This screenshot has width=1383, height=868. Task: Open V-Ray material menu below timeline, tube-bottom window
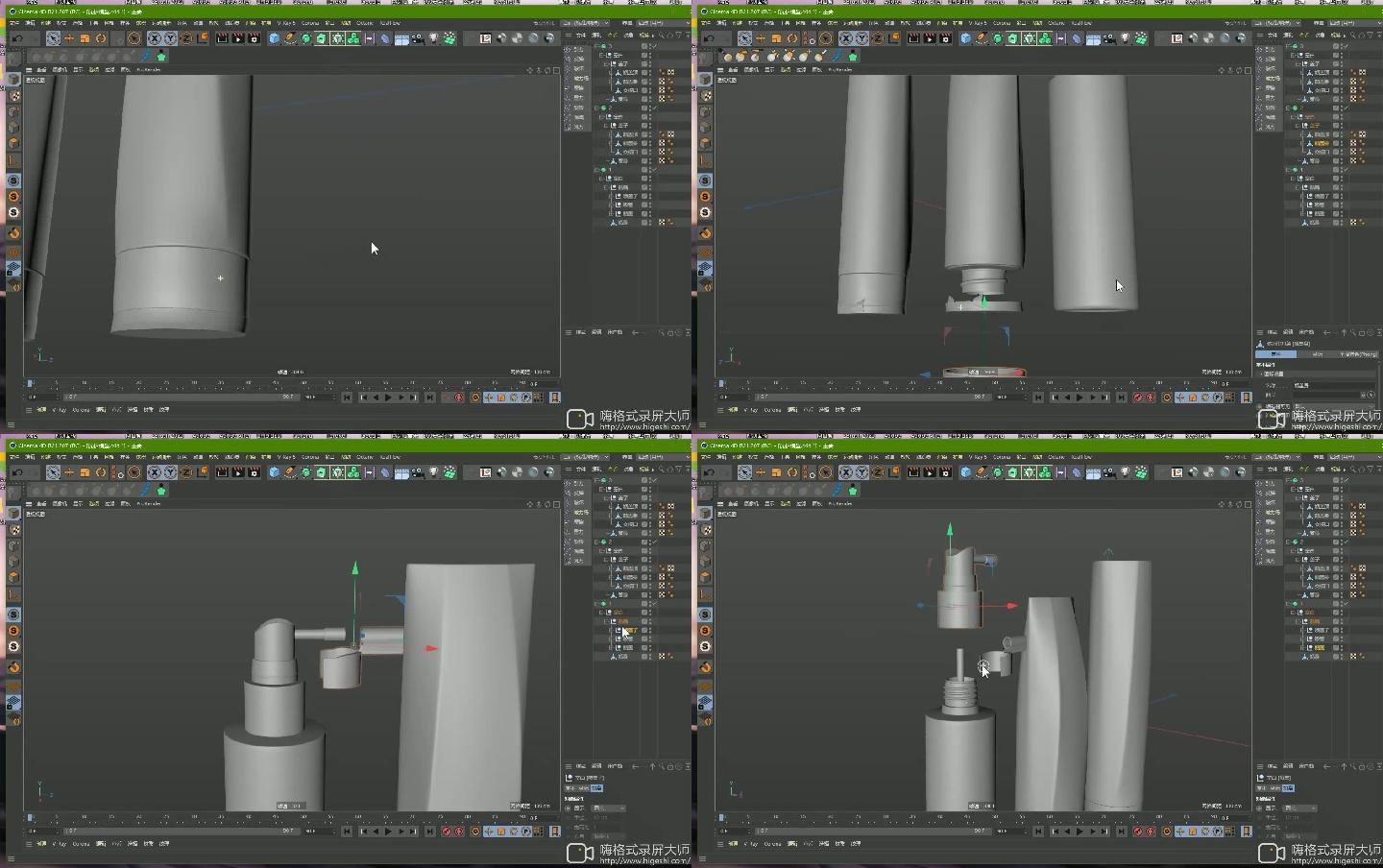[59, 410]
